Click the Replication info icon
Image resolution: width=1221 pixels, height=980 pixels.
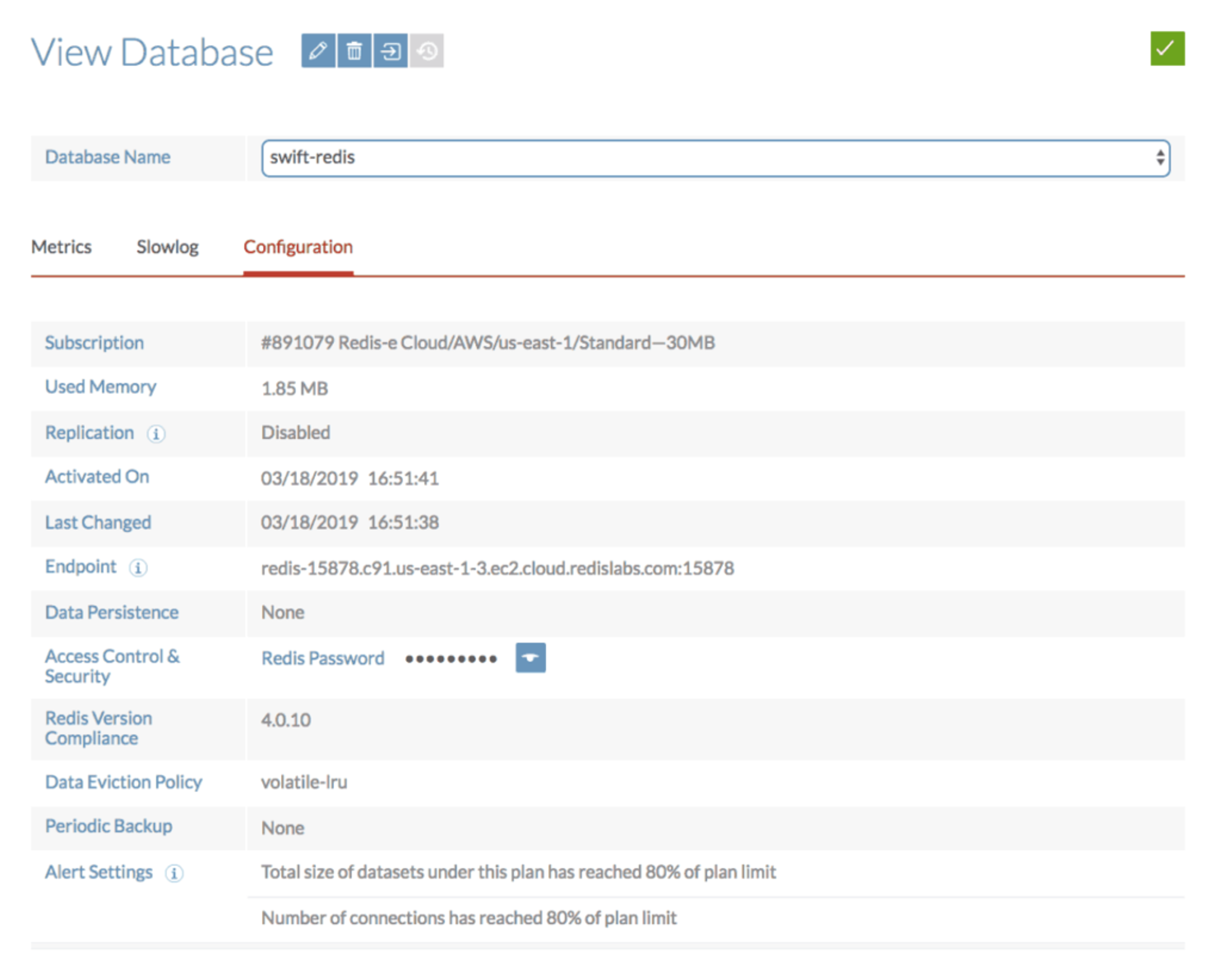click(156, 434)
